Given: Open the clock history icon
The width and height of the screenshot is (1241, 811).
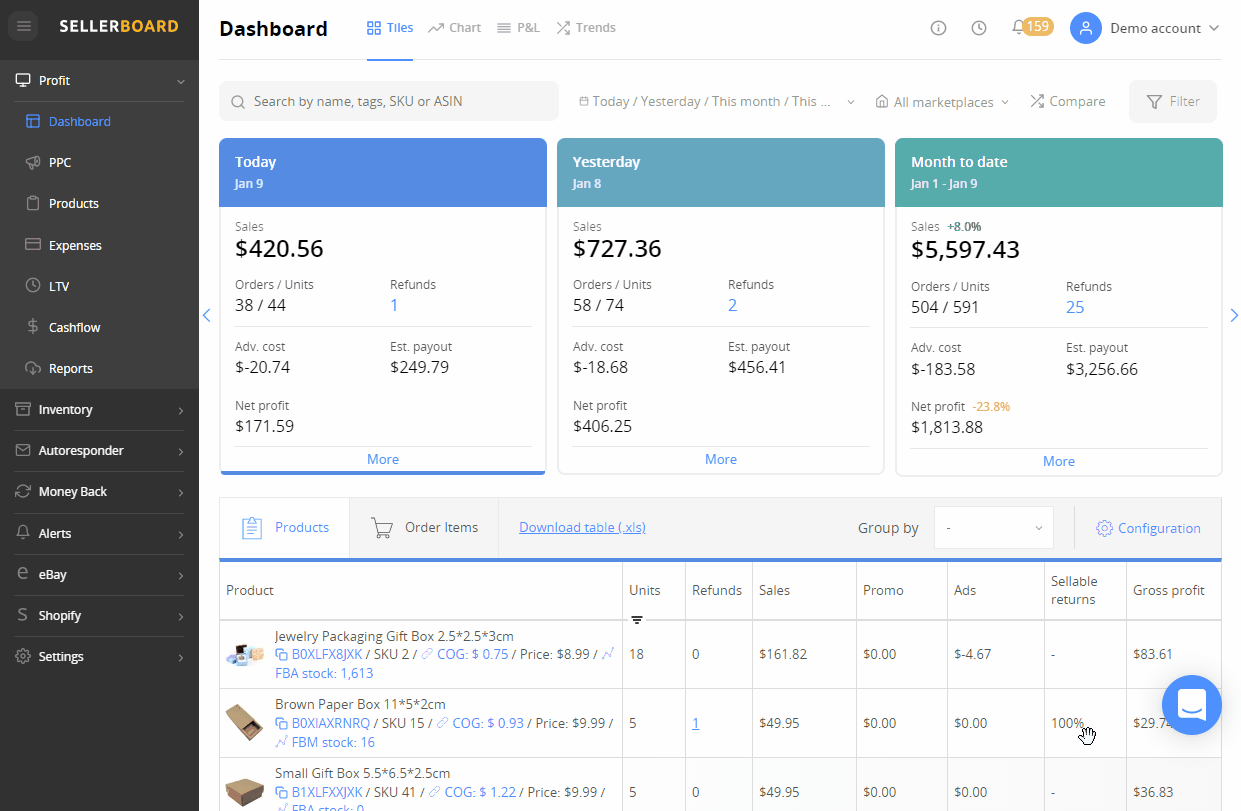Looking at the screenshot, I should 979,28.
